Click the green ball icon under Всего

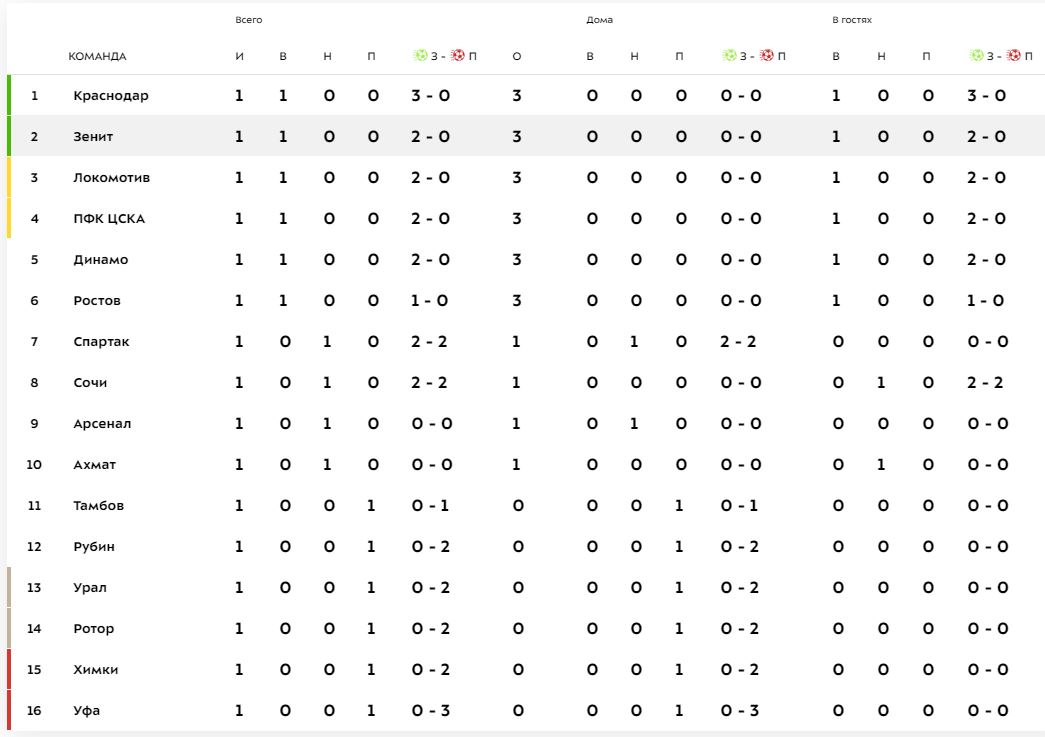pos(420,55)
